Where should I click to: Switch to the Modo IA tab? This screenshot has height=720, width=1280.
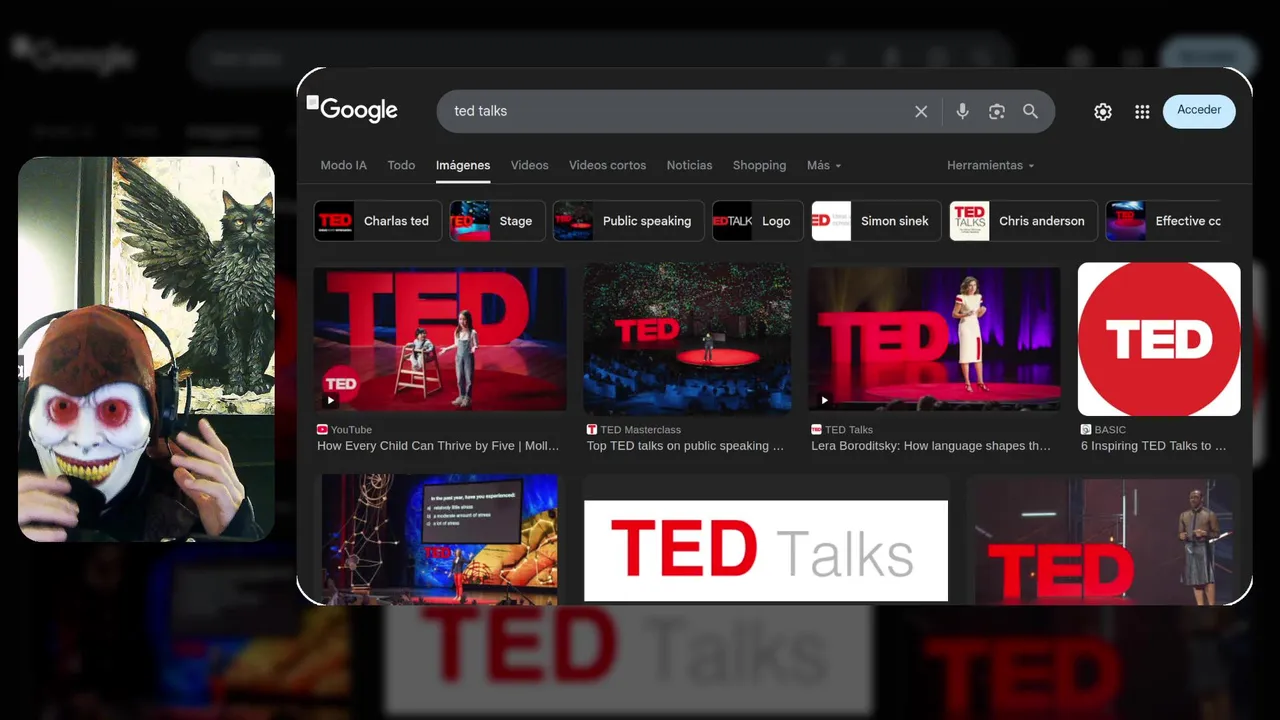pyautogui.click(x=343, y=165)
